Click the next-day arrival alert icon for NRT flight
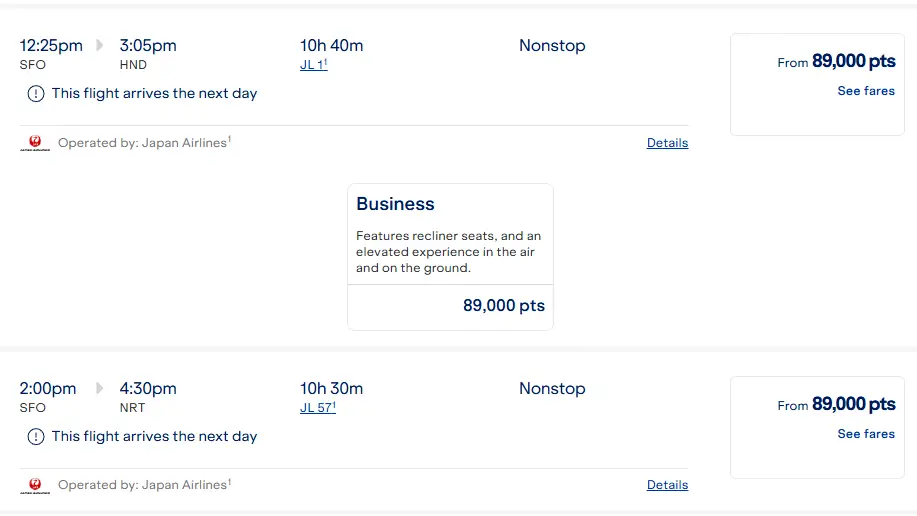 36,436
